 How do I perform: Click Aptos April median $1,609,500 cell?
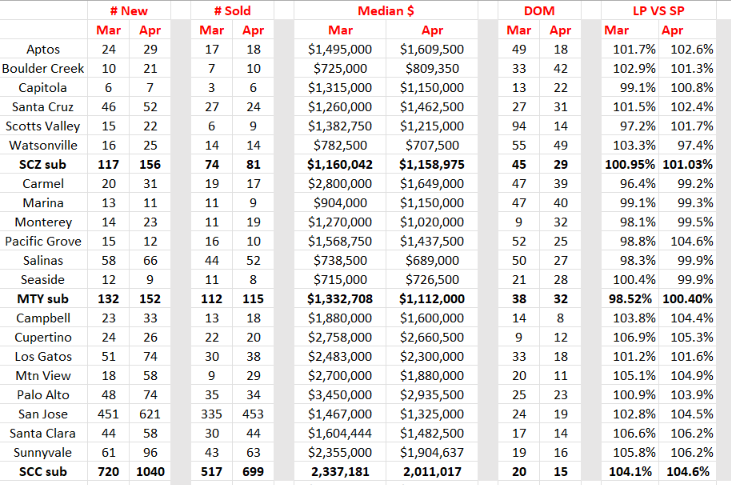[x=432, y=49]
